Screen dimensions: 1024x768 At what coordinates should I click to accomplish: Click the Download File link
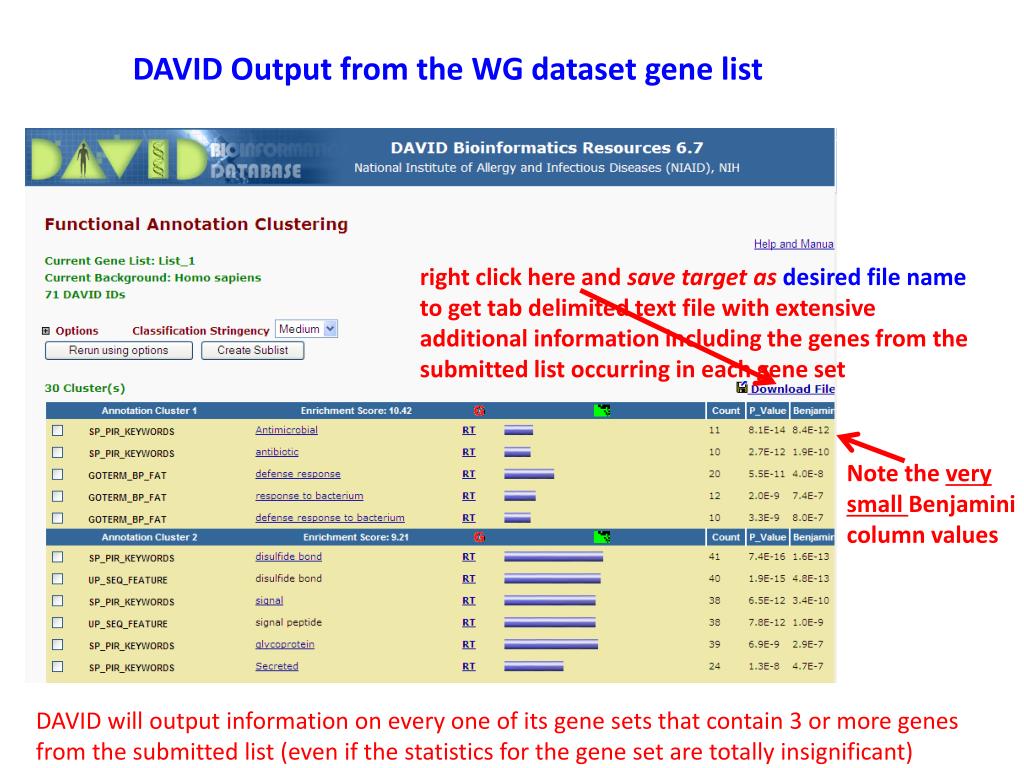(792, 389)
